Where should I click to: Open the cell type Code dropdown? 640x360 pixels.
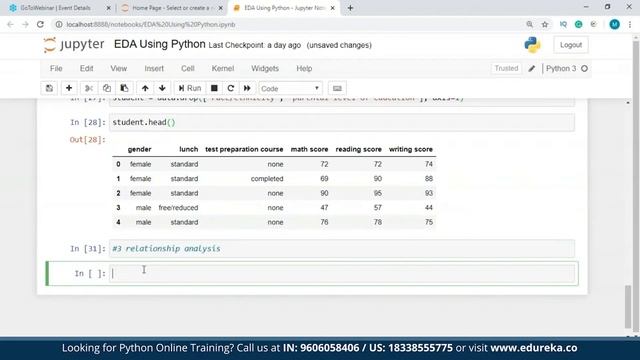pyautogui.click(x=290, y=88)
